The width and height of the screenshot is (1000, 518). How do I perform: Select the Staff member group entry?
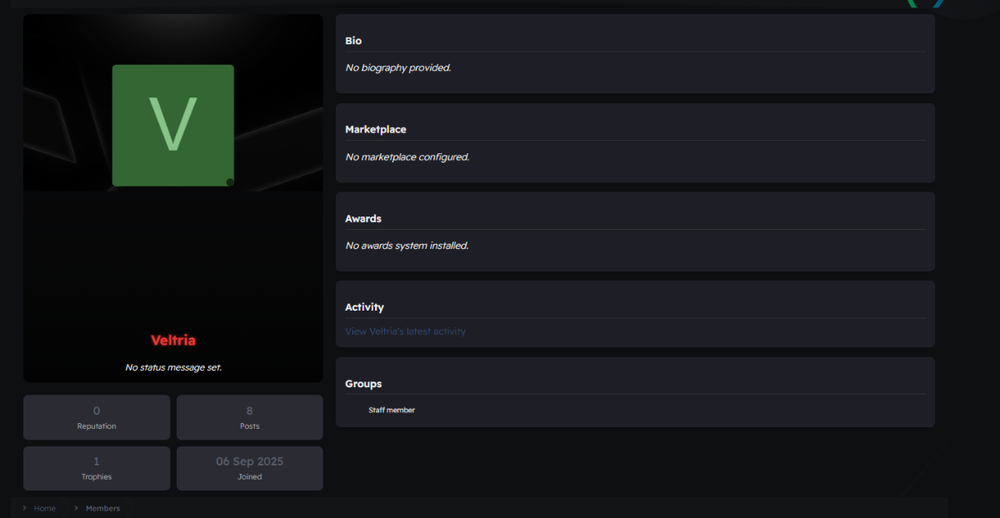391,410
